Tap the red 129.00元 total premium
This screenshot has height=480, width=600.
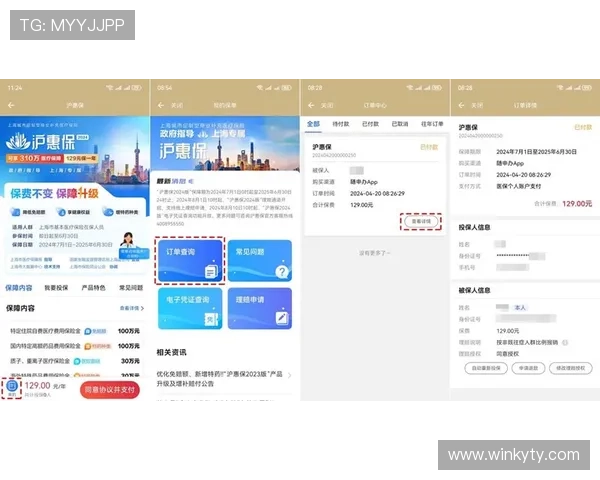[577, 204]
